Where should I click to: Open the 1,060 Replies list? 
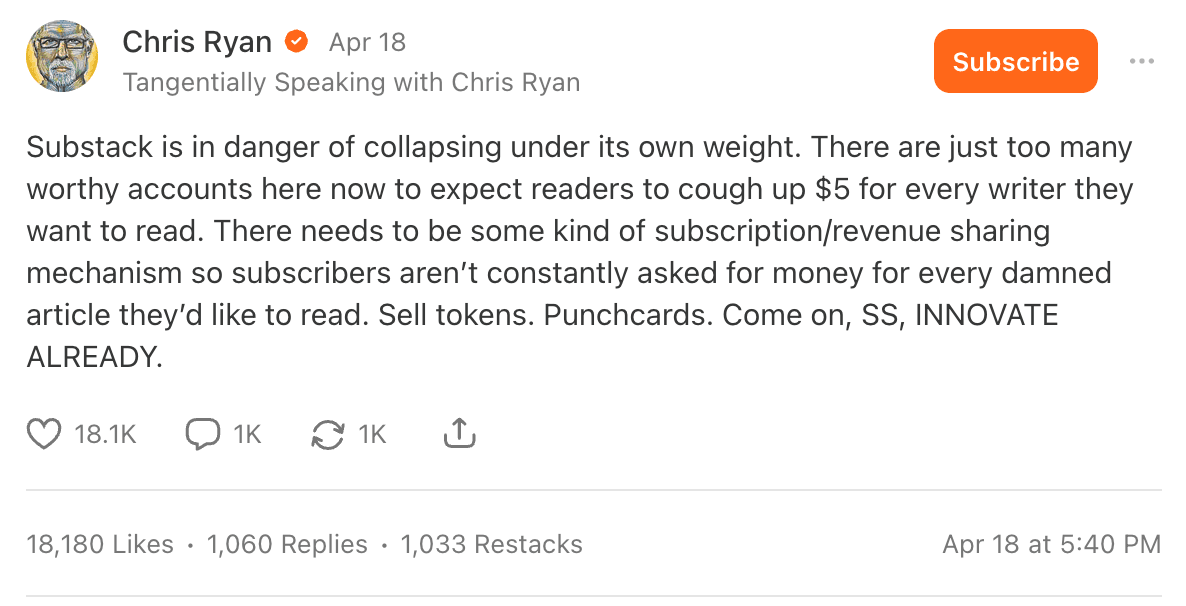(287, 544)
